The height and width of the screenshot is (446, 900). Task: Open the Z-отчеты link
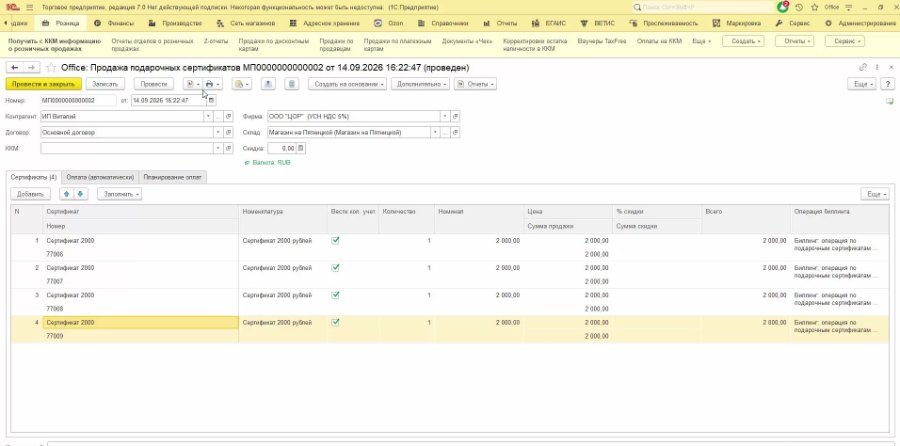coord(216,41)
